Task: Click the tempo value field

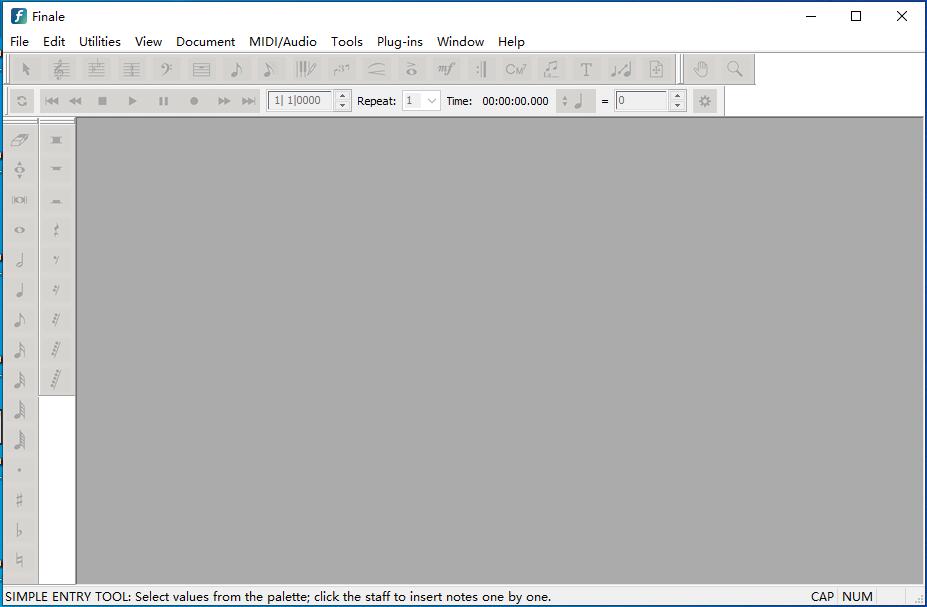Action: [x=641, y=100]
